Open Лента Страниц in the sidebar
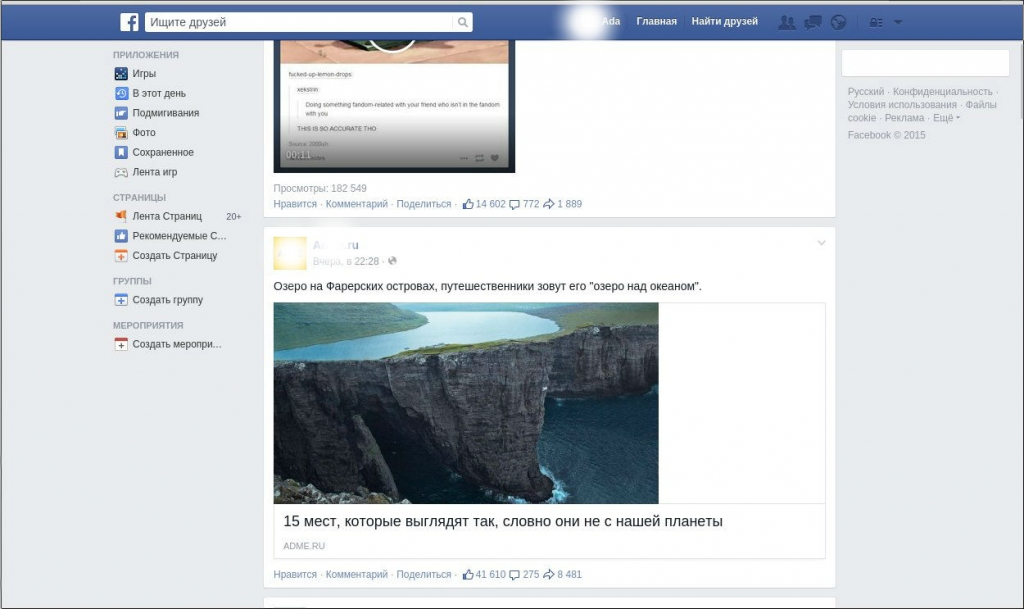This screenshot has width=1024, height=609. click(x=167, y=216)
